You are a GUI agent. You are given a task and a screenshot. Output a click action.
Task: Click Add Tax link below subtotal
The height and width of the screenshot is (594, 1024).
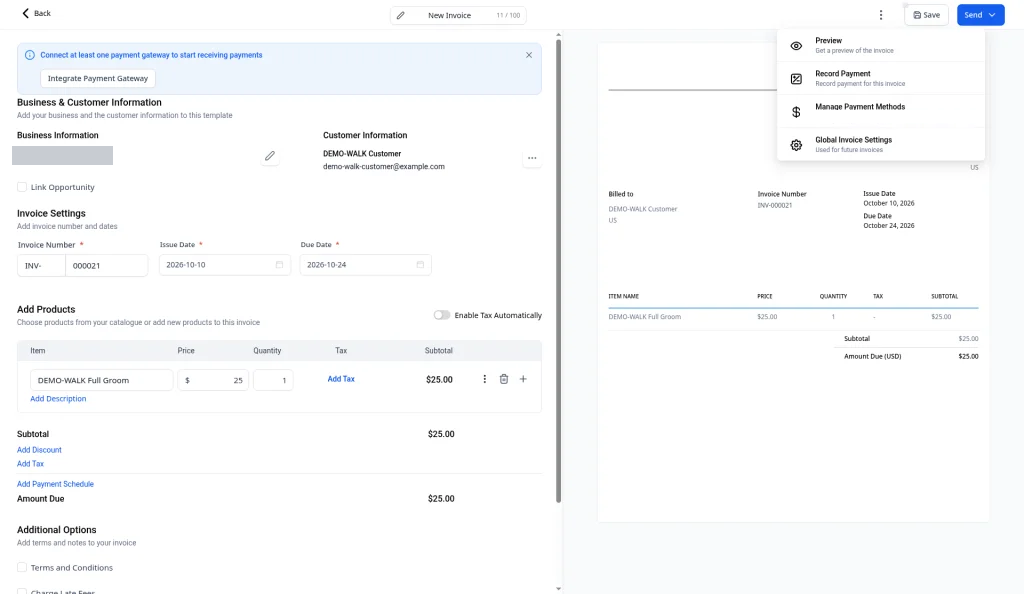(30, 463)
